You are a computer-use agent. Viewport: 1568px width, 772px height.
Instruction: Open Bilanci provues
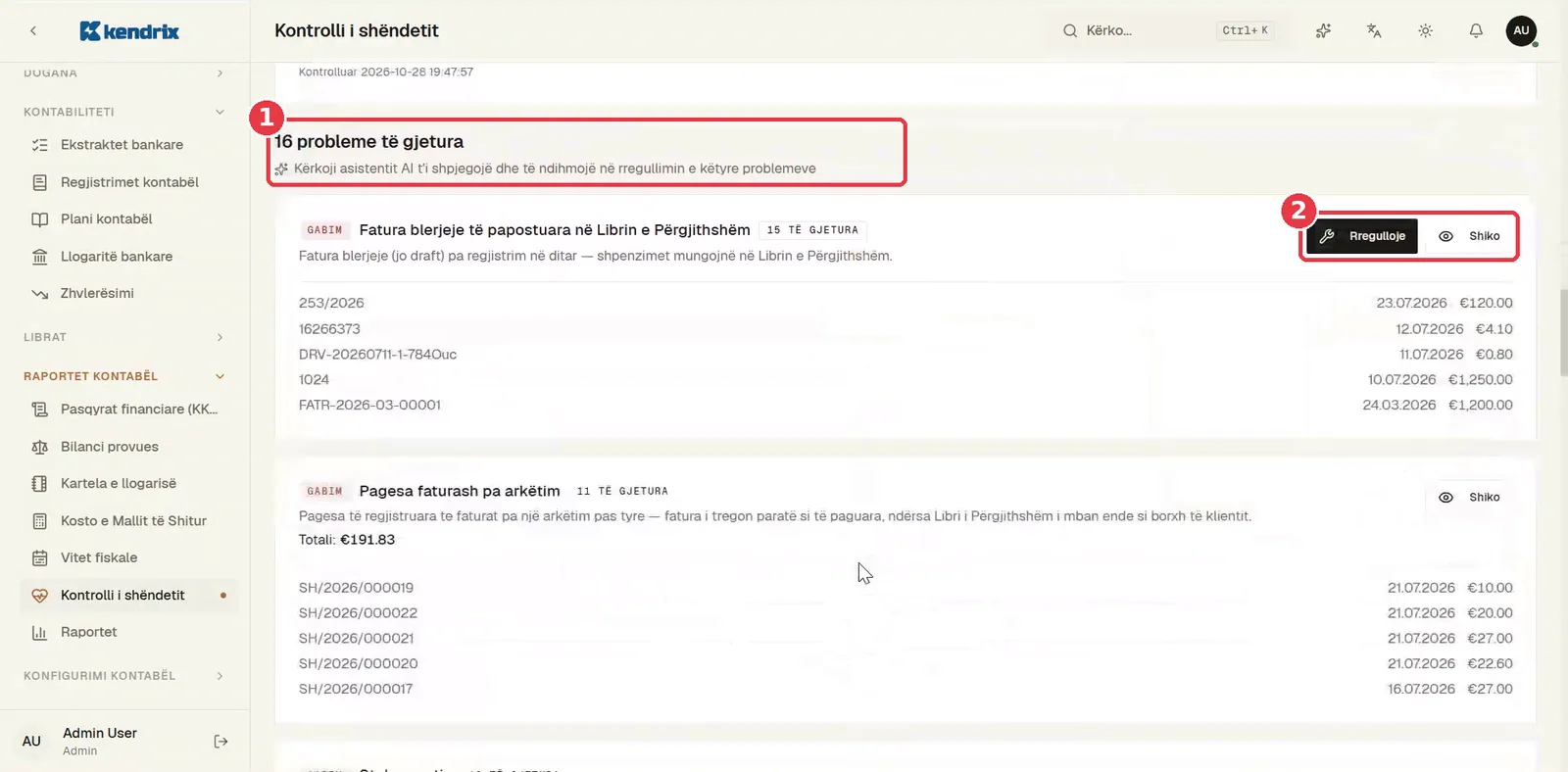tap(128, 447)
